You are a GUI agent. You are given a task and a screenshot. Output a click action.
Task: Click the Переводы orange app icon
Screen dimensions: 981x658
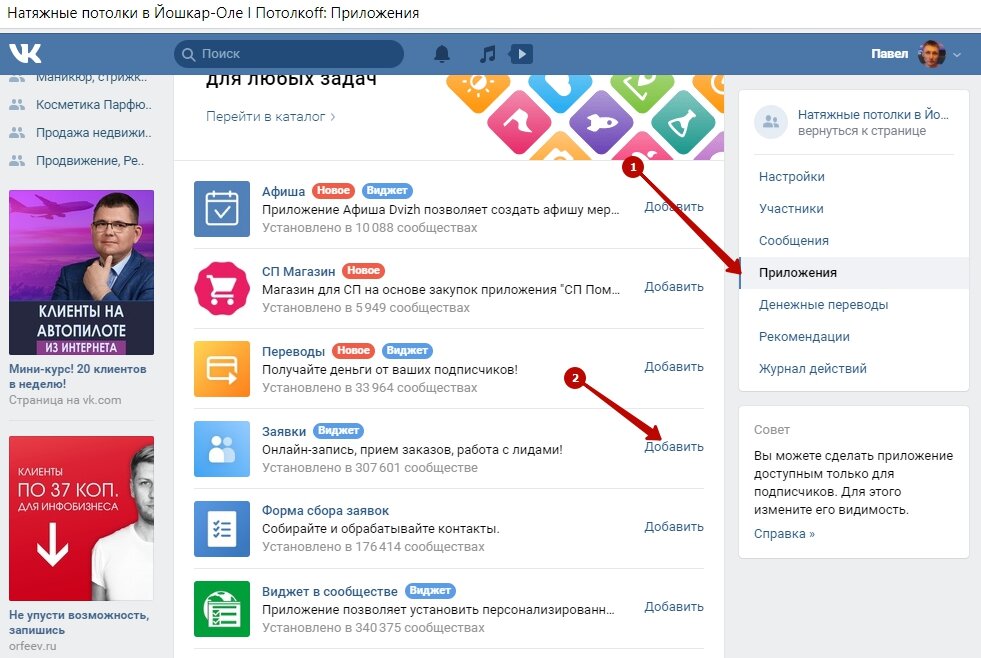click(221, 369)
